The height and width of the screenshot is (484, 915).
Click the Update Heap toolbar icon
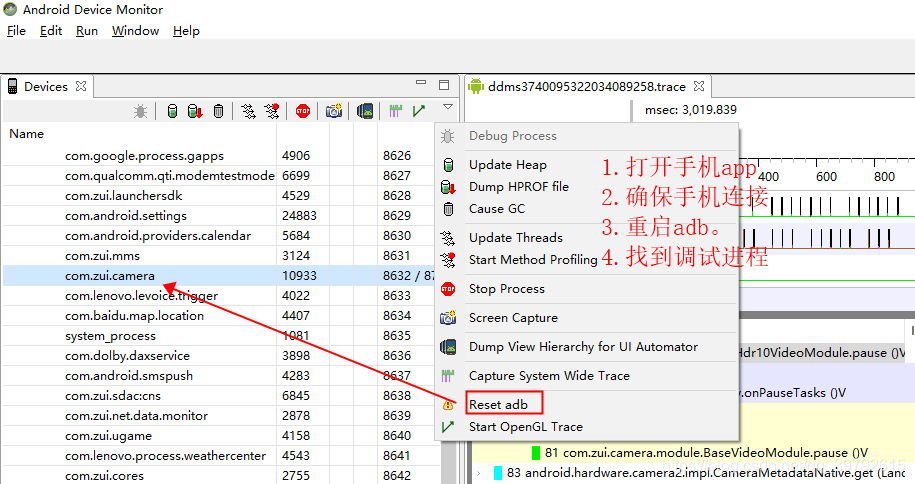[x=172, y=111]
